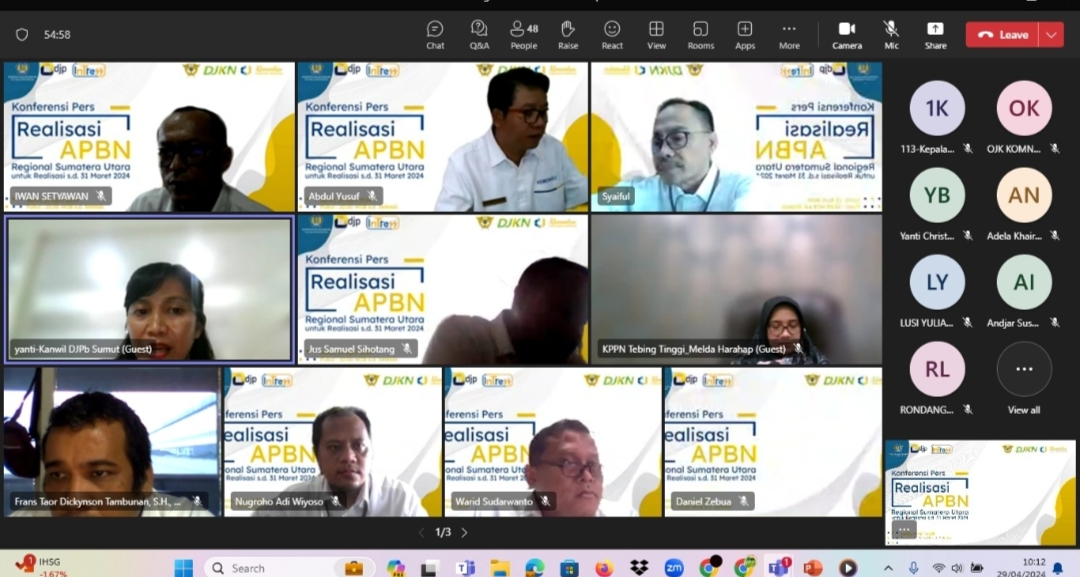Image resolution: width=1080 pixels, height=577 pixels.
Task: Open the View layout menu
Action: 656,34
